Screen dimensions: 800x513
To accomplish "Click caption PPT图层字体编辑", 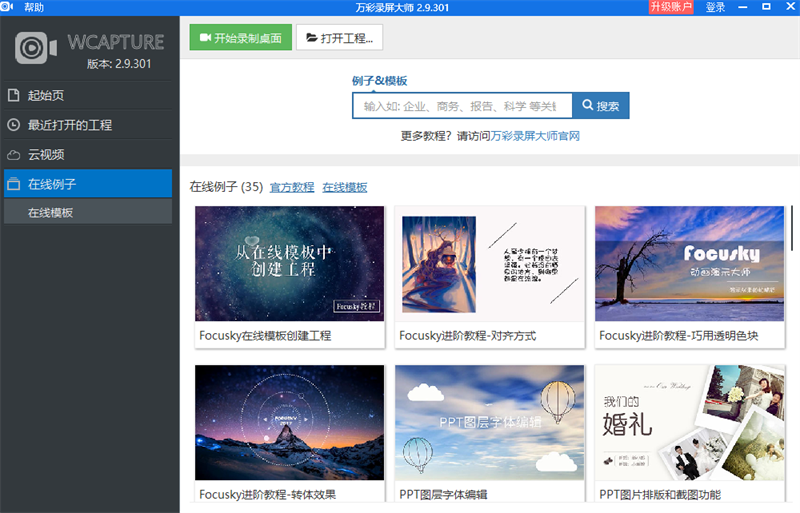I will click(x=443, y=494).
